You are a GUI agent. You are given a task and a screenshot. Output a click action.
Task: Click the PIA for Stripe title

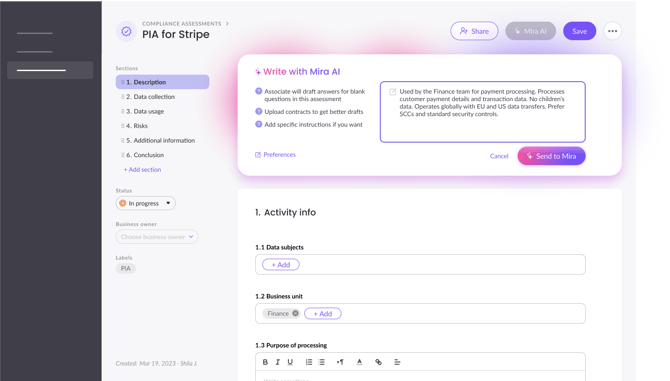coord(176,35)
